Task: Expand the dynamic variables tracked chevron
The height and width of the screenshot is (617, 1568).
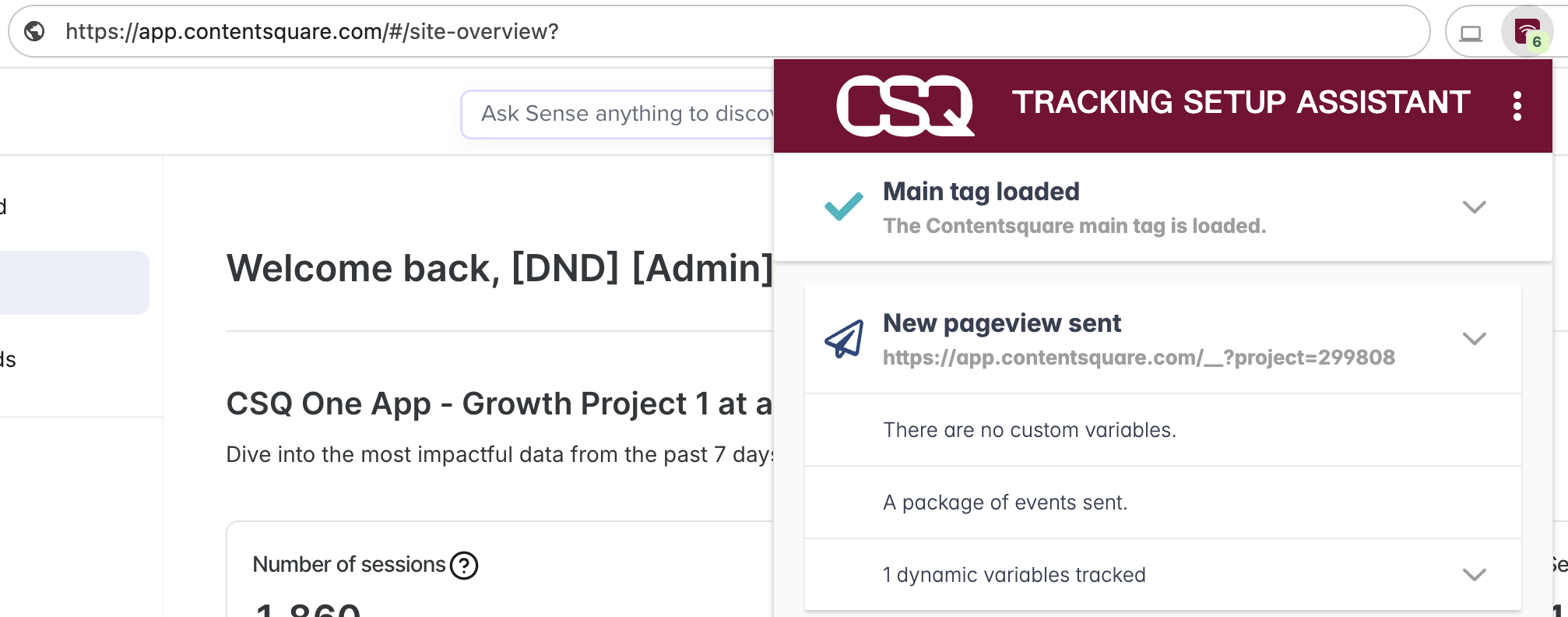Action: 1474,575
